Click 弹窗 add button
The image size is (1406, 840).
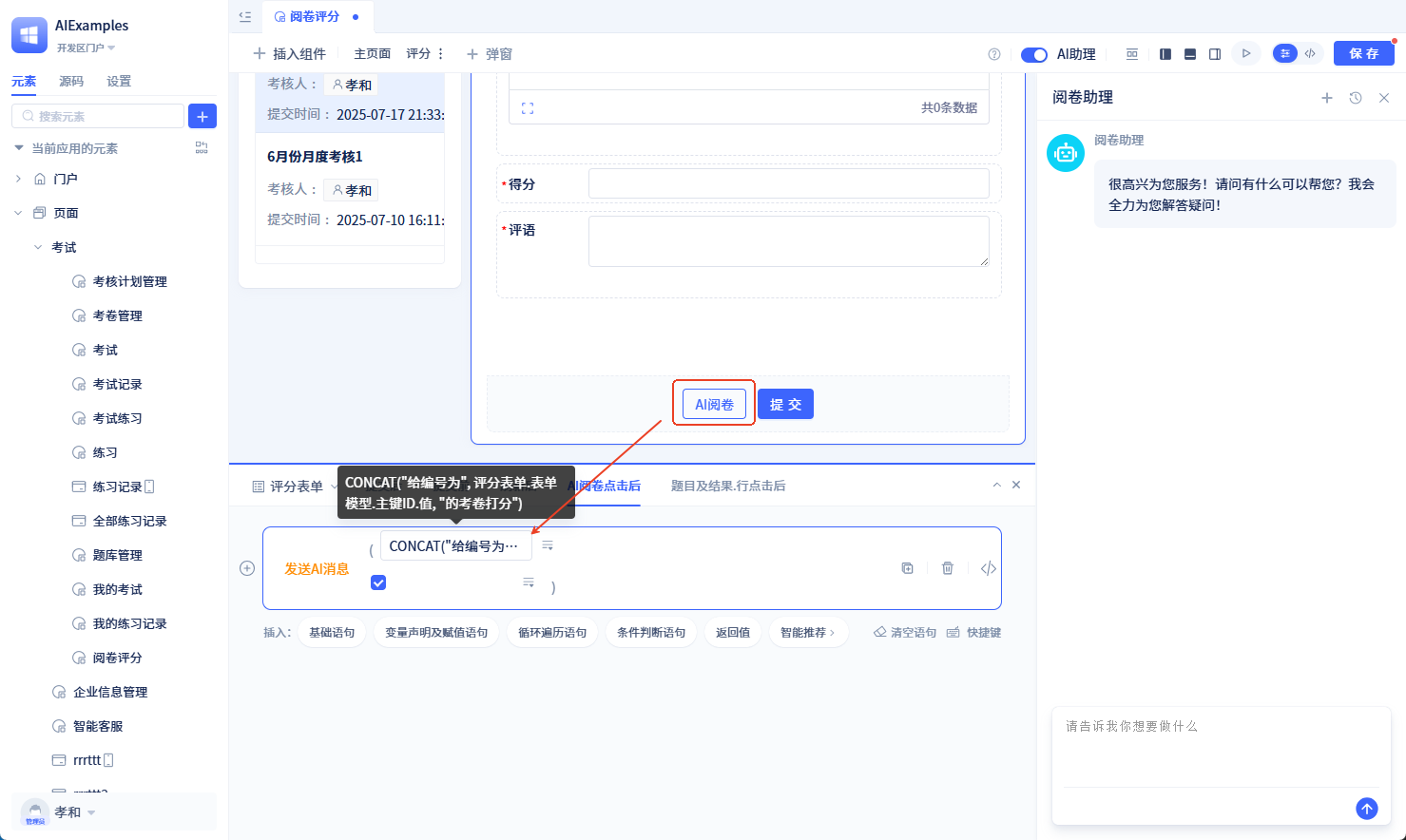click(490, 54)
